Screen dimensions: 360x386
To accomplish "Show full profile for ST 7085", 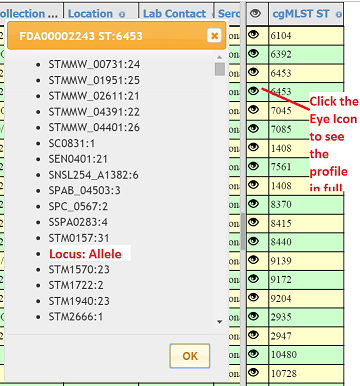I will [x=254, y=128].
